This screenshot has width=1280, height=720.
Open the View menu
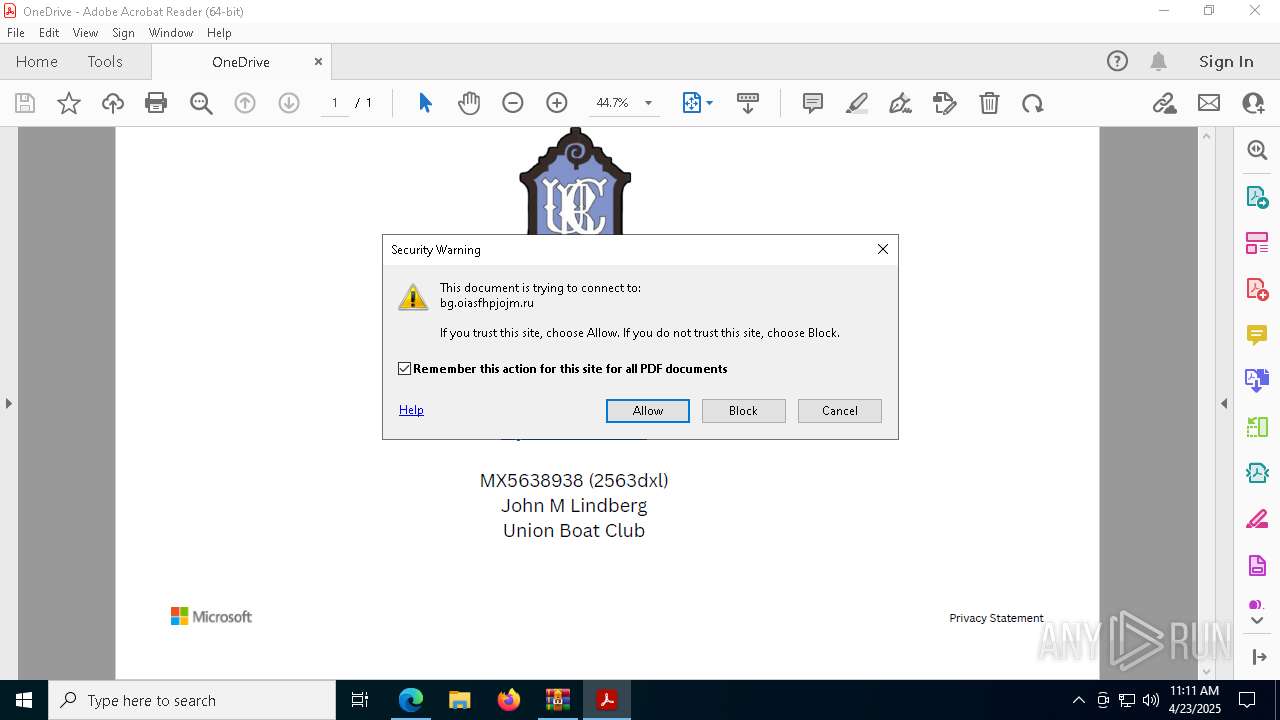pyautogui.click(x=86, y=33)
